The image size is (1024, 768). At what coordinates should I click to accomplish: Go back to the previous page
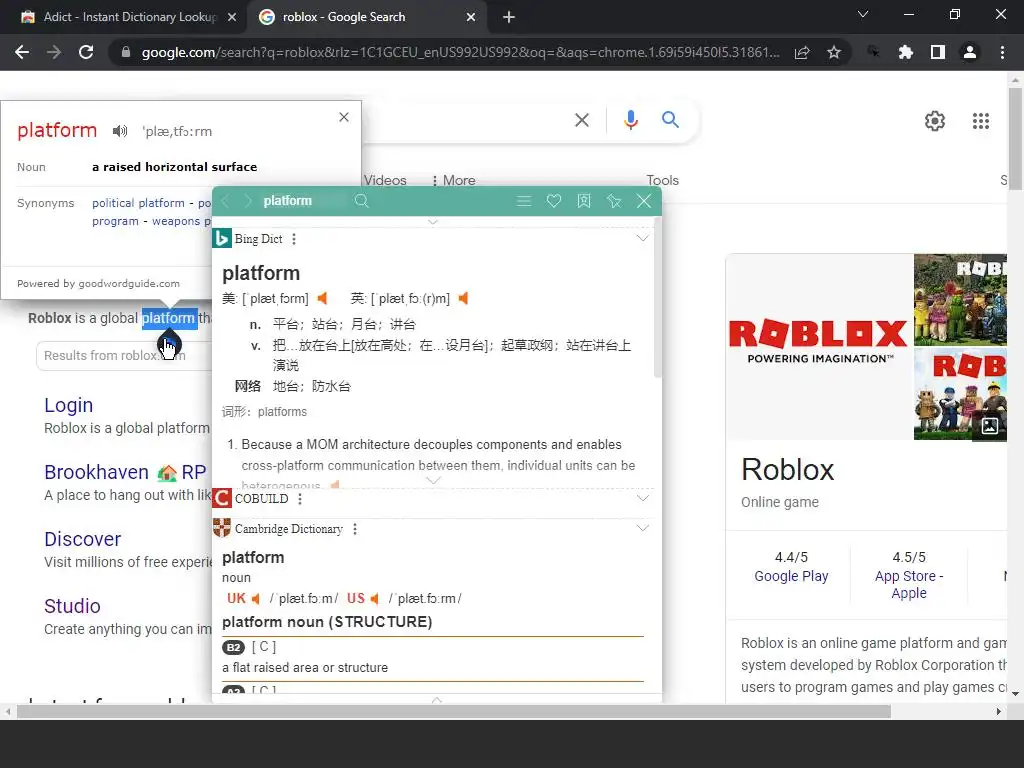[x=22, y=52]
